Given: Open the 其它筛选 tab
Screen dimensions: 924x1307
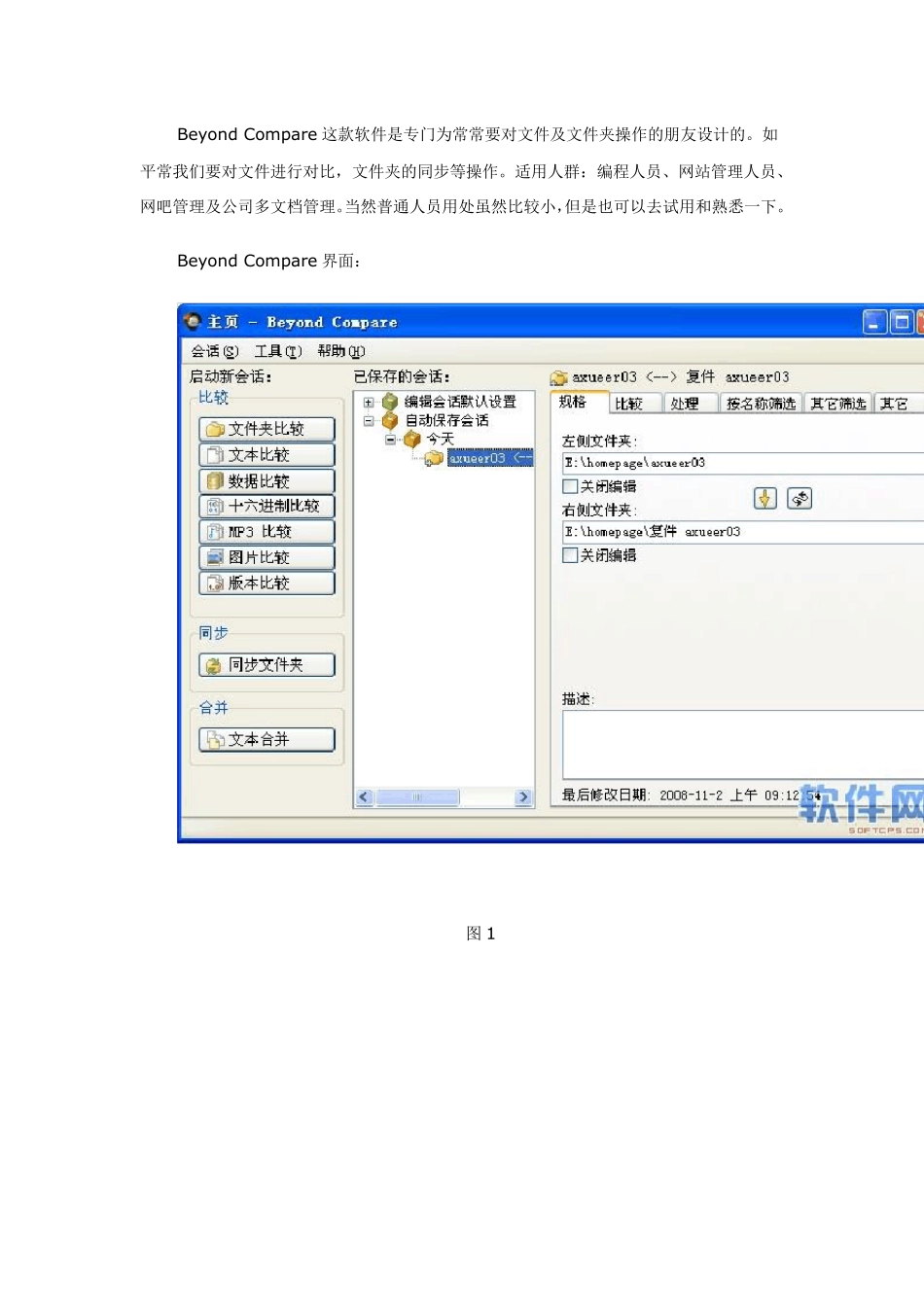Looking at the screenshot, I should [x=837, y=404].
